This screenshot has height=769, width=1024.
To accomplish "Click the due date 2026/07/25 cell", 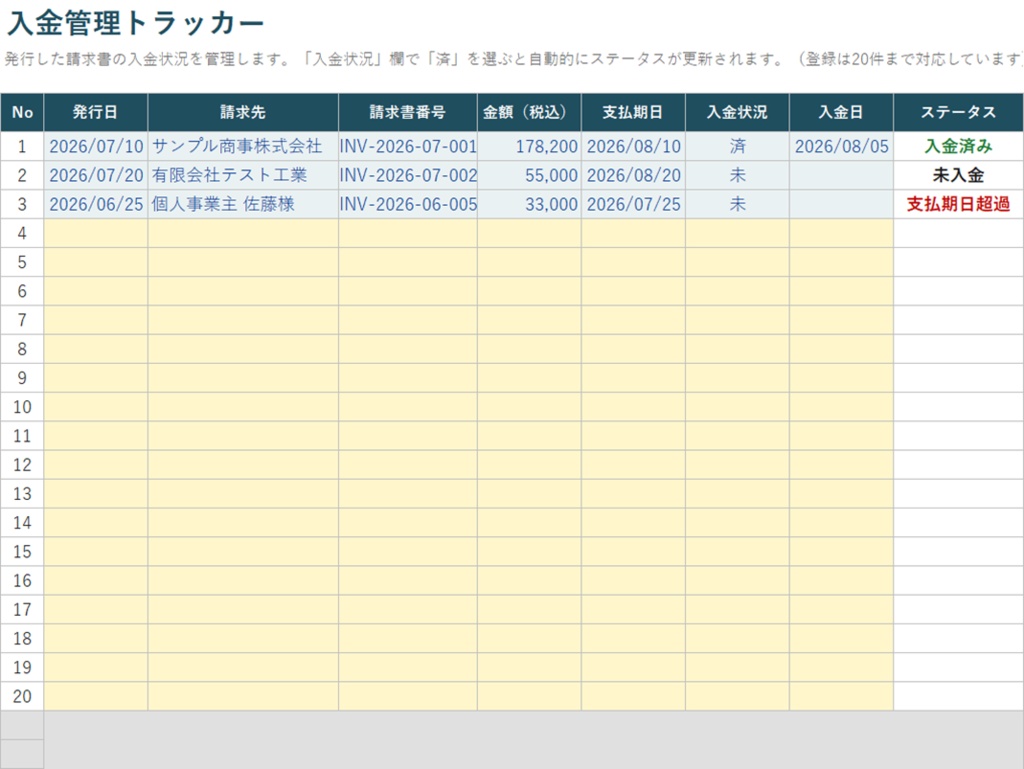I will [633, 204].
